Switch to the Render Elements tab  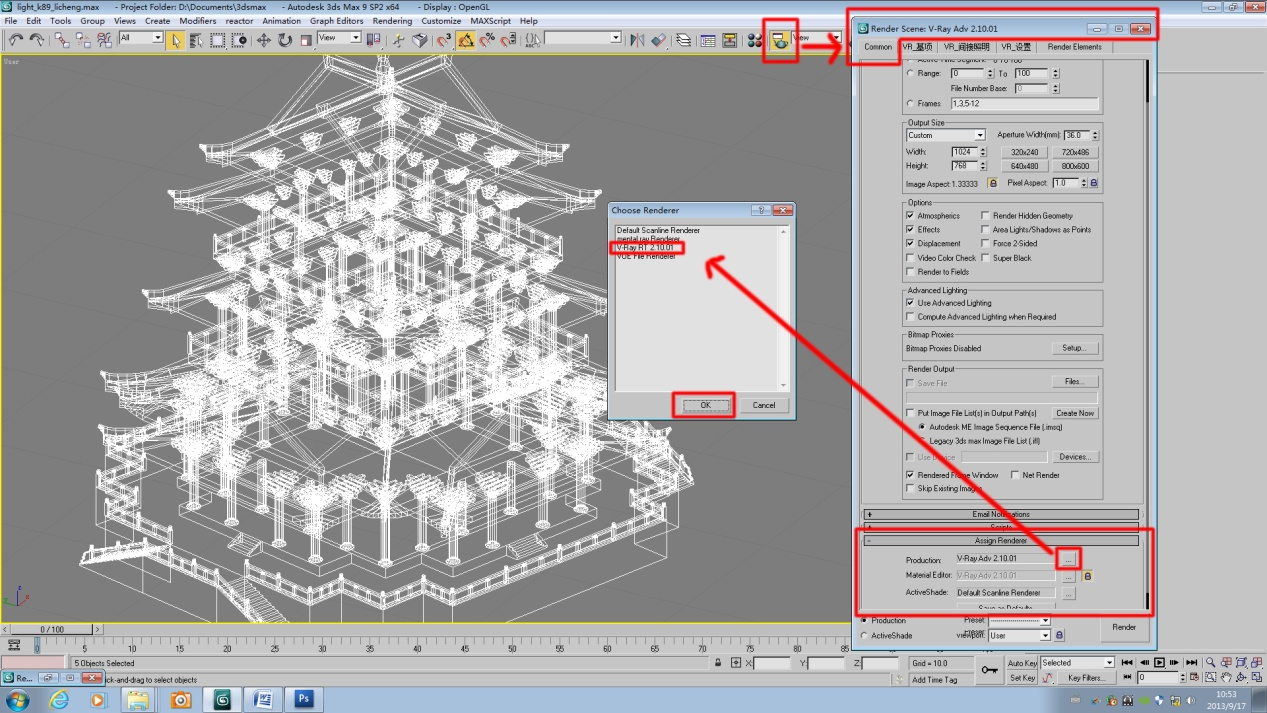pos(1074,47)
